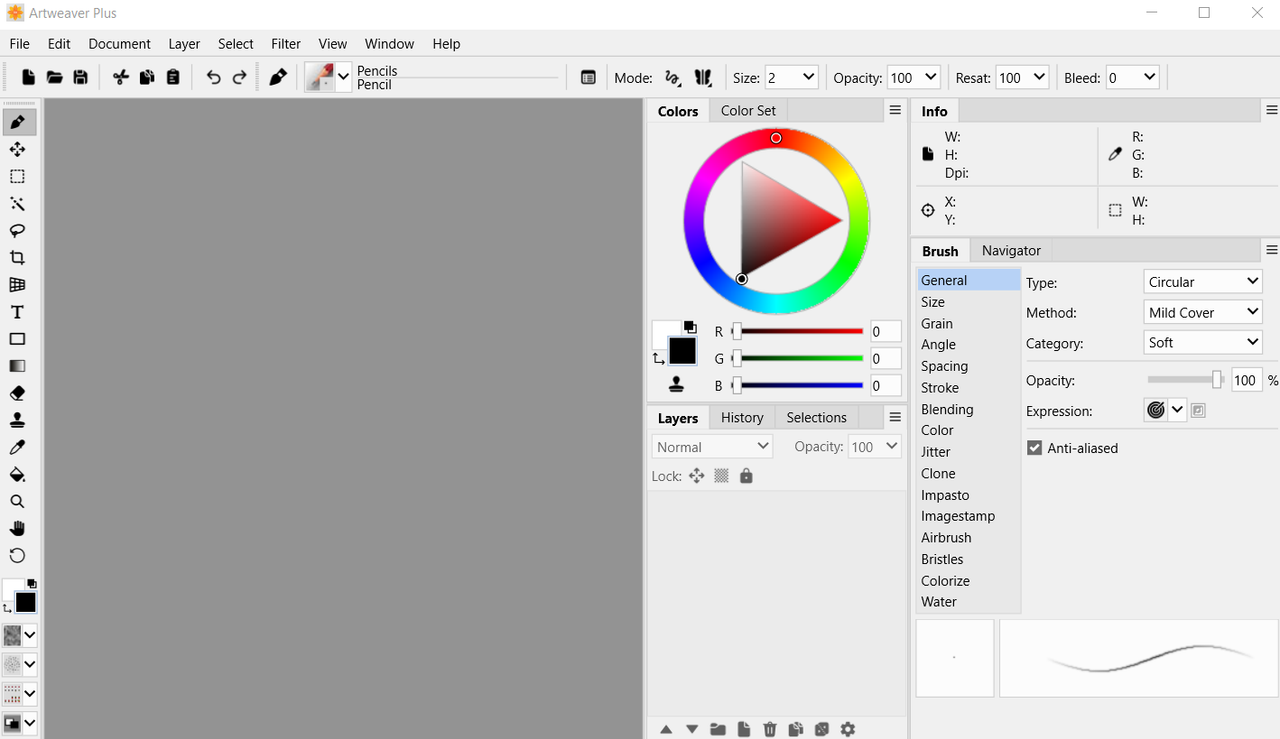Select the Shape rectangle tool

click(18, 339)
